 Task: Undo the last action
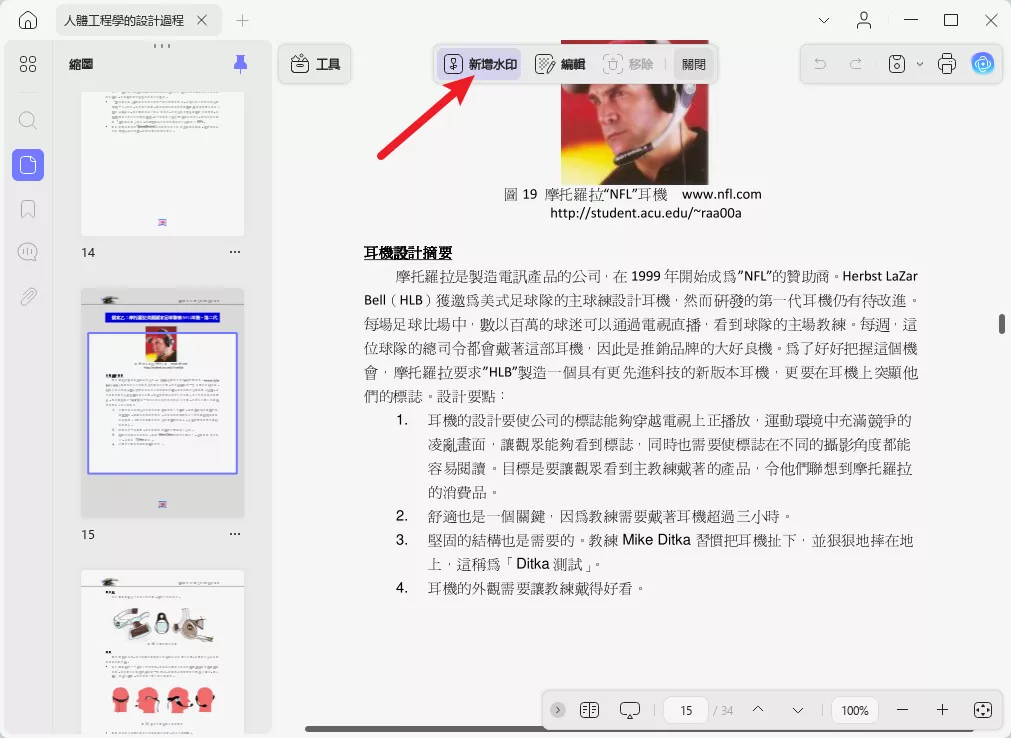(x=820, y=64)
